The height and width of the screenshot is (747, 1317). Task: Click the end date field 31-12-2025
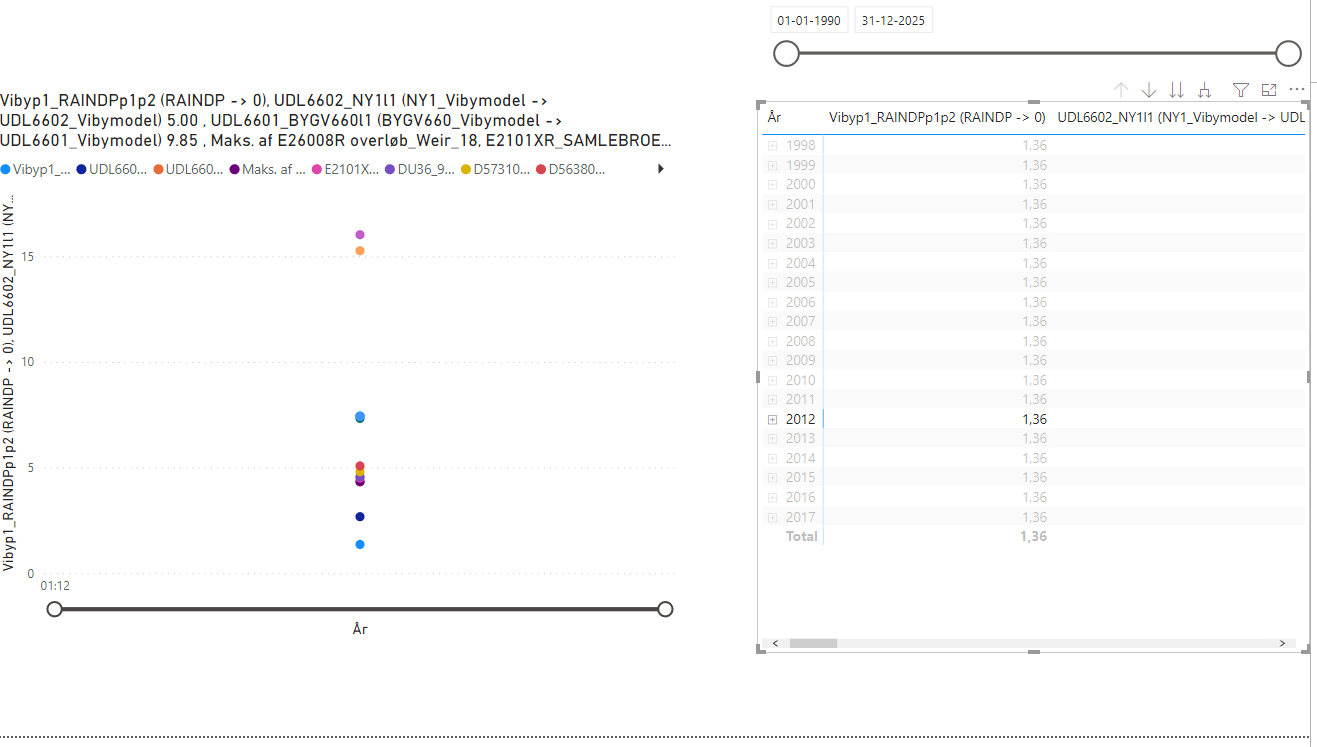coord(893,20)
